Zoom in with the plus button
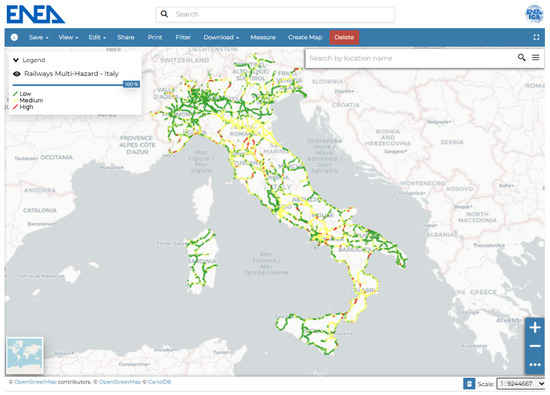Image resolution: width=550 pixels, height=395 pixels. tap(535, 328)
